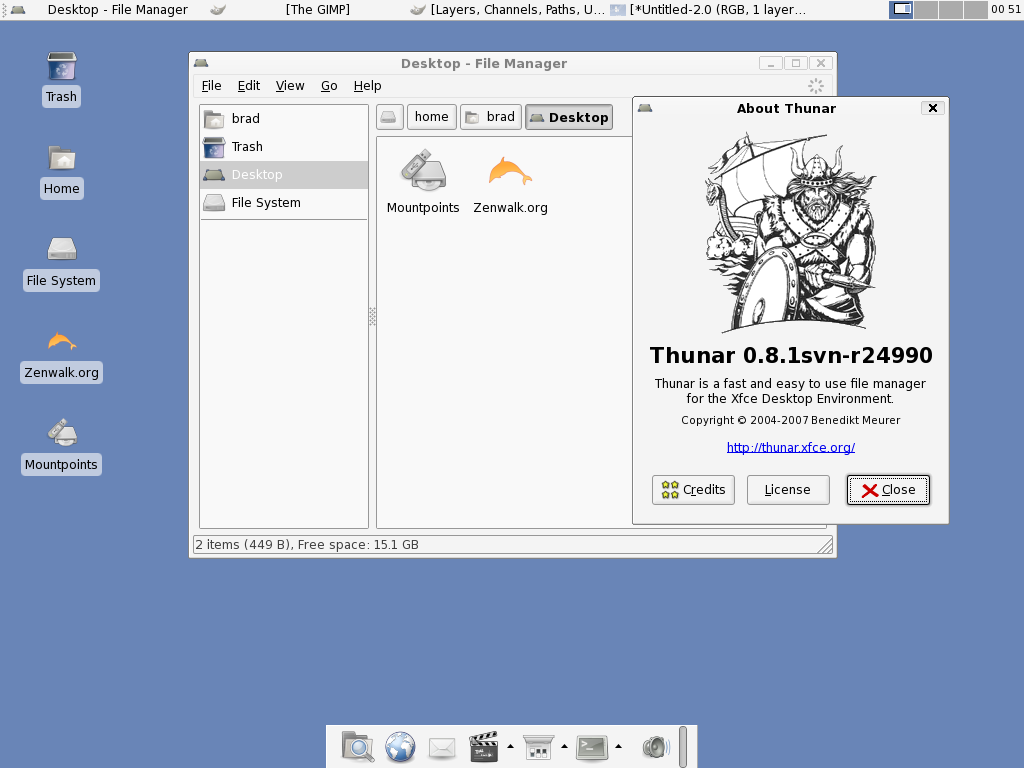
Task: Navigate to brad in path bar
Action: point(491,118)
